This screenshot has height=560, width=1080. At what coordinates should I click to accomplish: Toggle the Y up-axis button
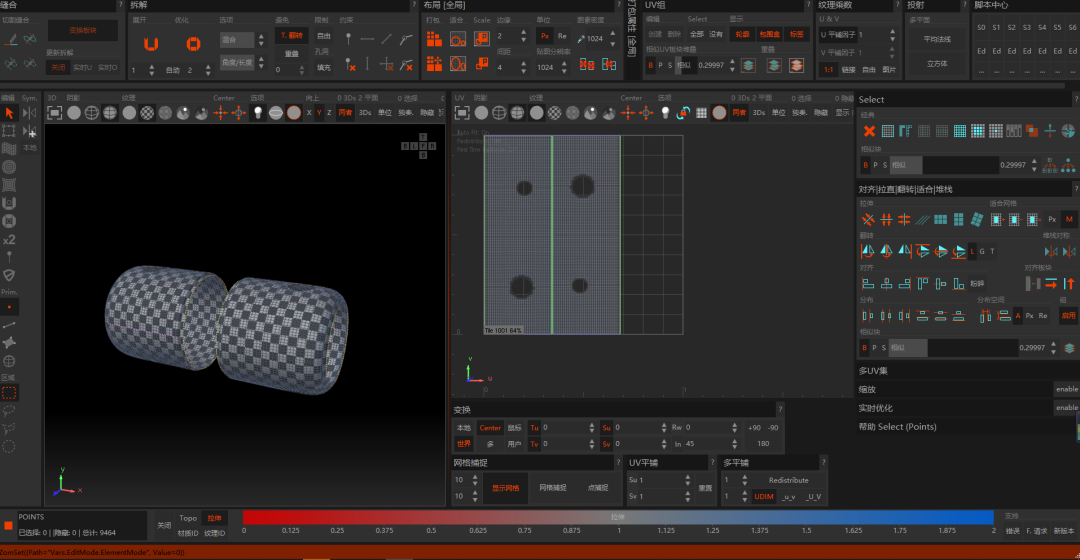click(319, 113)
